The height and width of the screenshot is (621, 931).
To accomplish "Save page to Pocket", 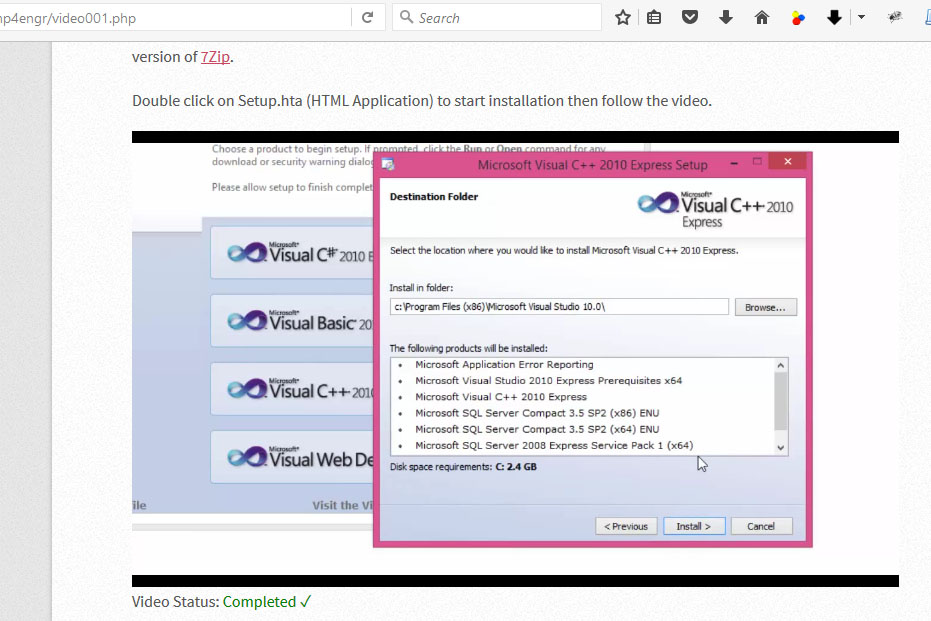I will tap(689, 17).
